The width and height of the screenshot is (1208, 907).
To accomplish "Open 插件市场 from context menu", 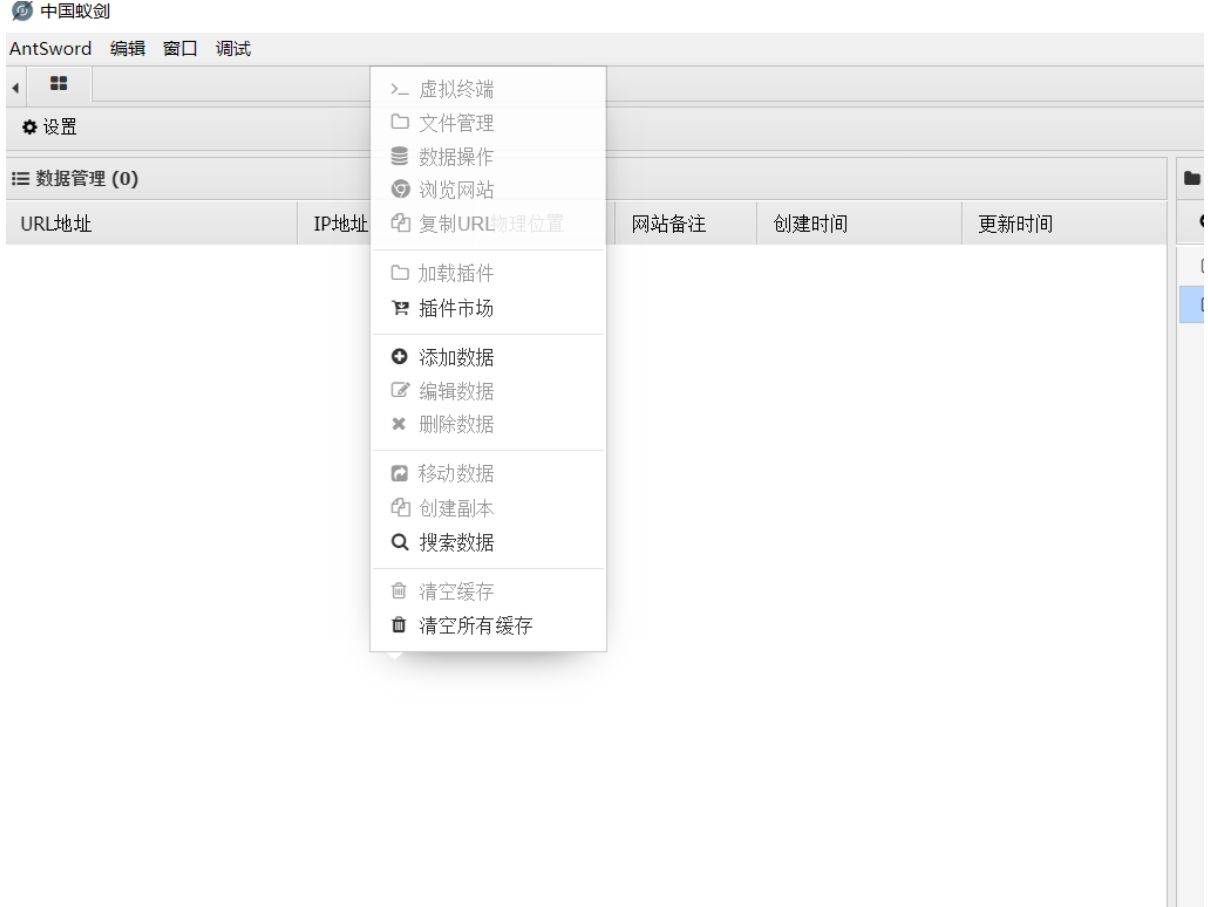I will point(488,309).
